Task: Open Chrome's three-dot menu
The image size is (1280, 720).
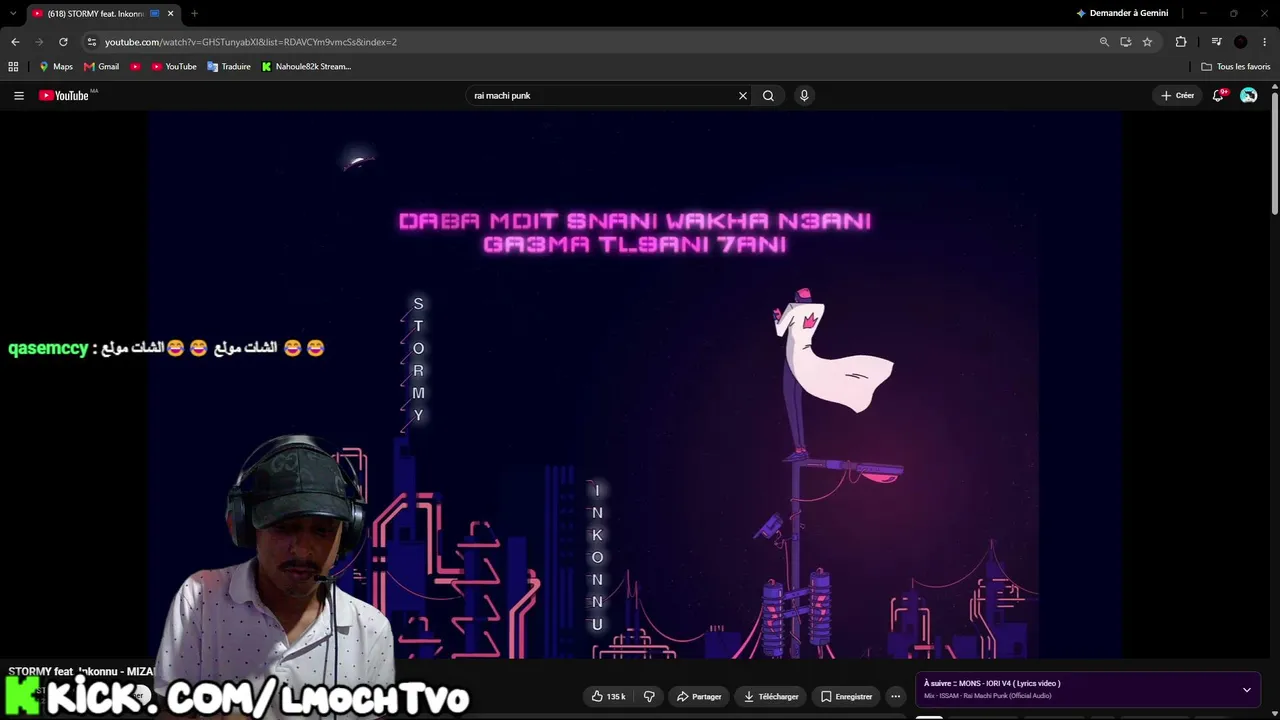Action: click(x=1265, y=42)
